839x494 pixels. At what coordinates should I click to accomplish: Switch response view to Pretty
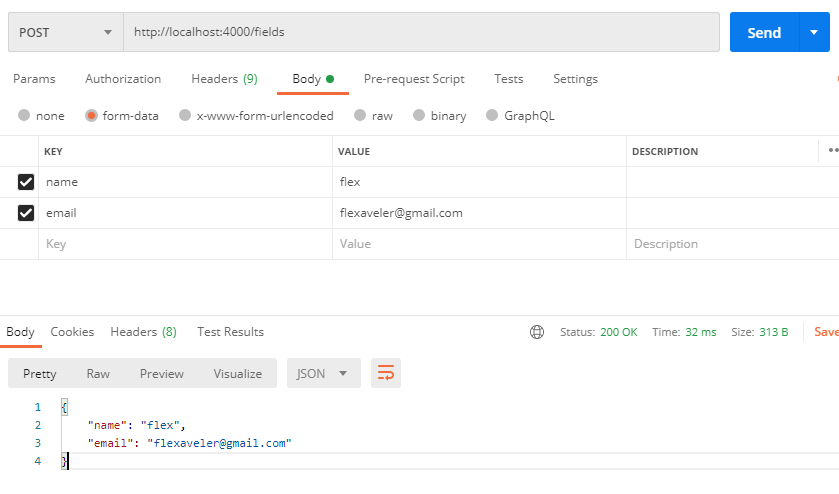[40, 374]
